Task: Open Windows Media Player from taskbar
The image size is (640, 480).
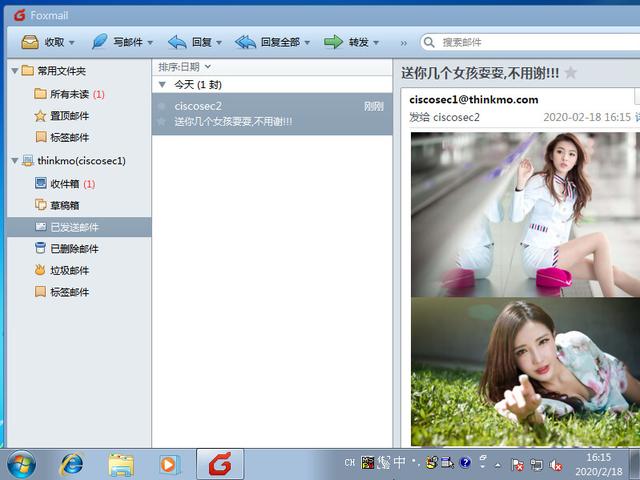Action: tap(170, 464)
